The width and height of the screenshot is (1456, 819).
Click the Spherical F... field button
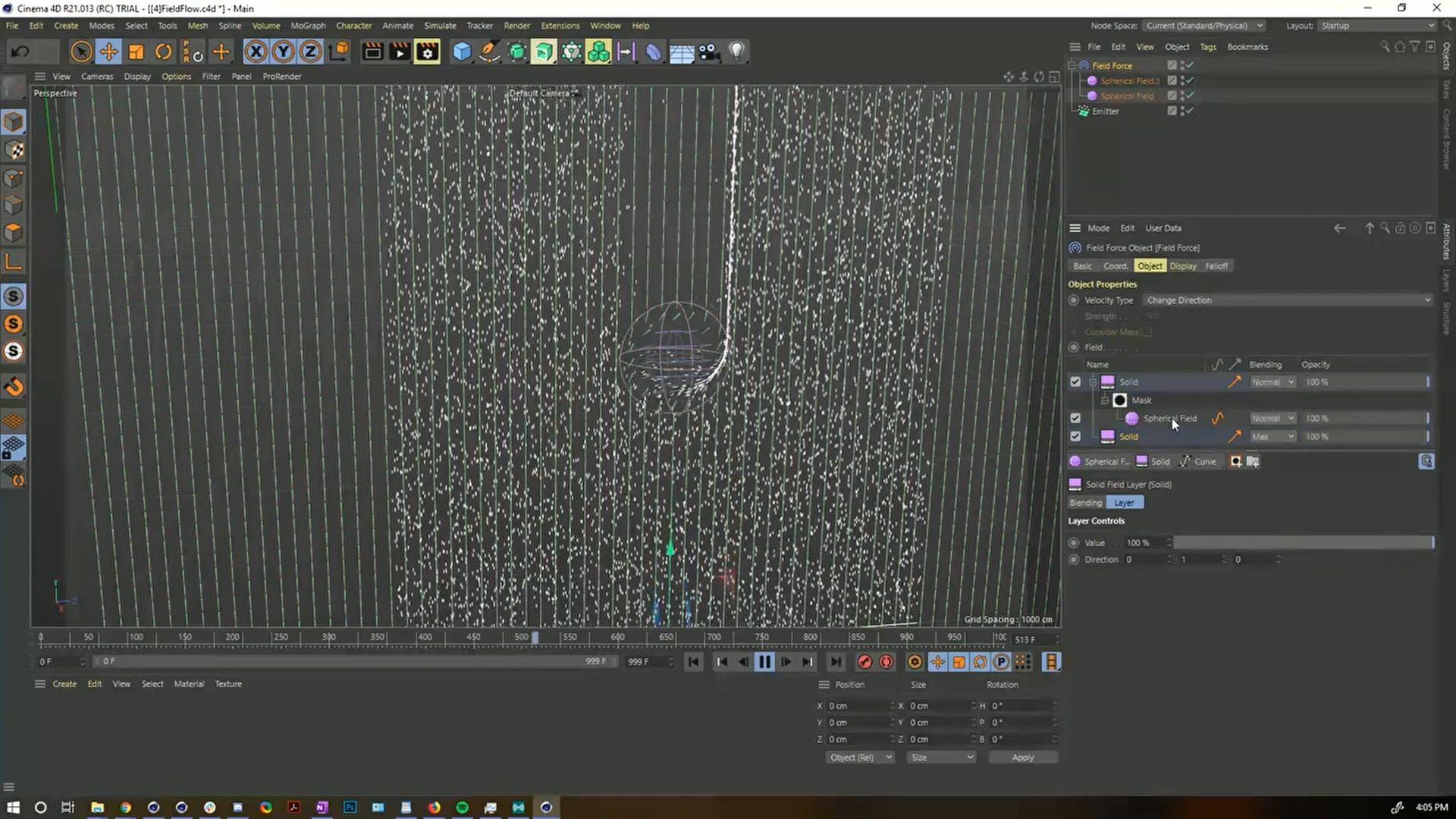(x=1099, y=461)
